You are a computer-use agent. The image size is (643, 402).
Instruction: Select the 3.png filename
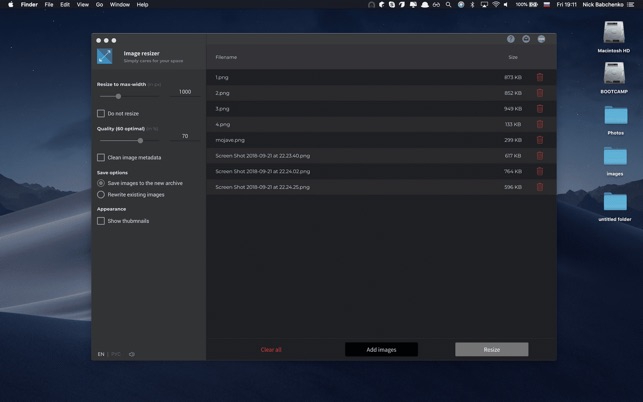(x=222, y=109)
